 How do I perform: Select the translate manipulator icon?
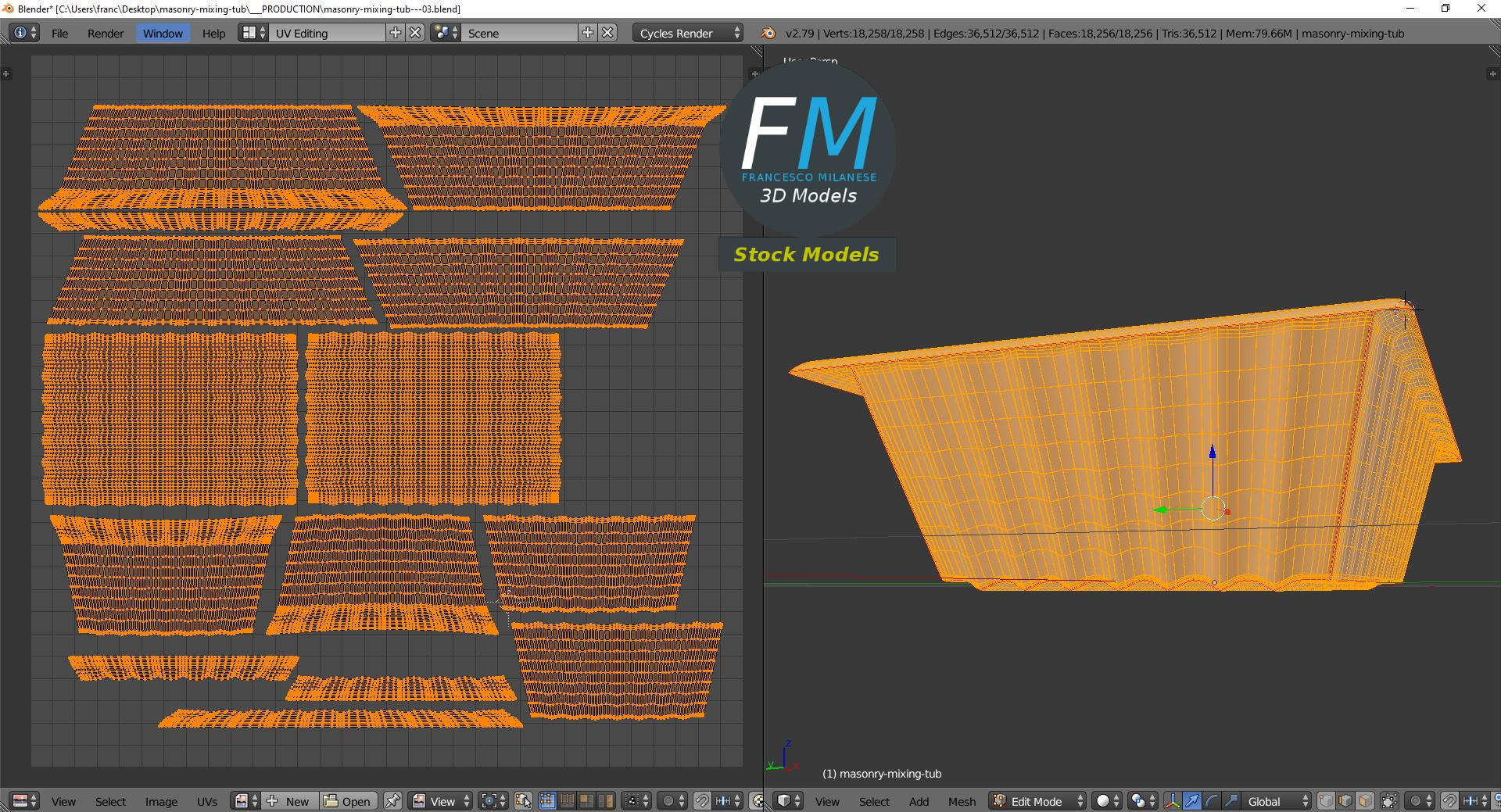coord(1192,801)
